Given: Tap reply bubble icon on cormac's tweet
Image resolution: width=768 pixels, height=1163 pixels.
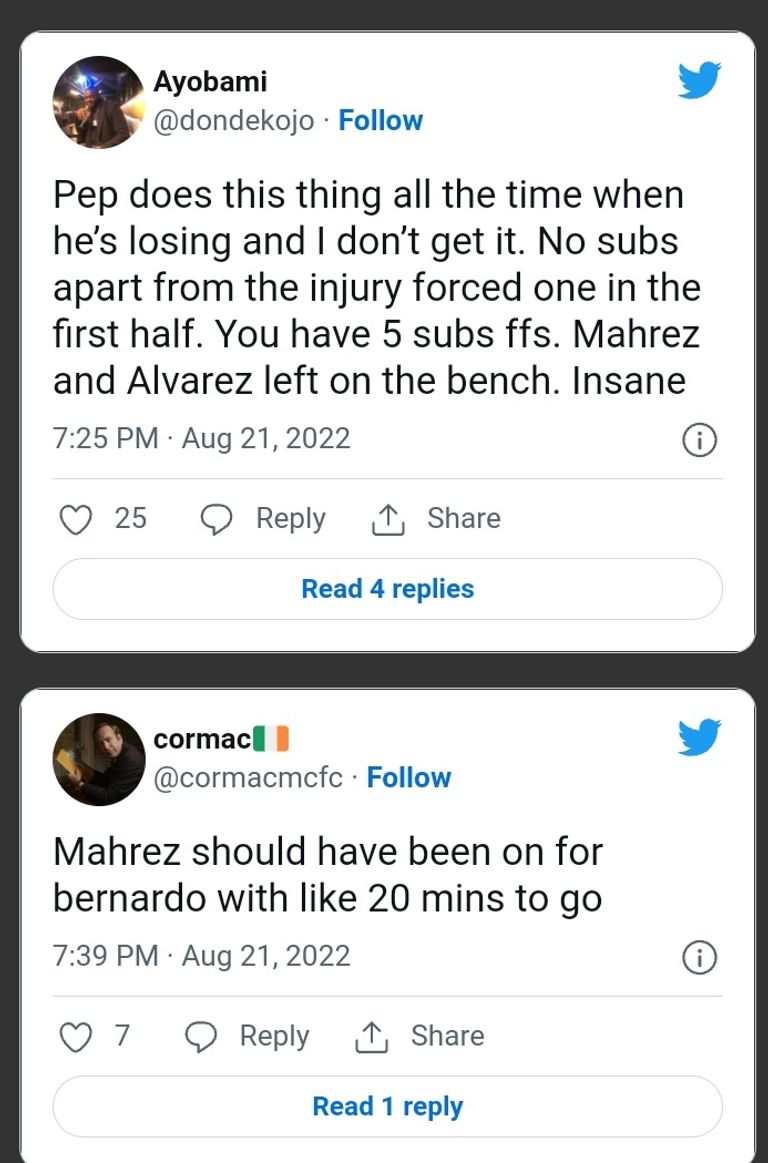Looking at the screenshot, I should pyautogui.click(x=202, y=1036).
